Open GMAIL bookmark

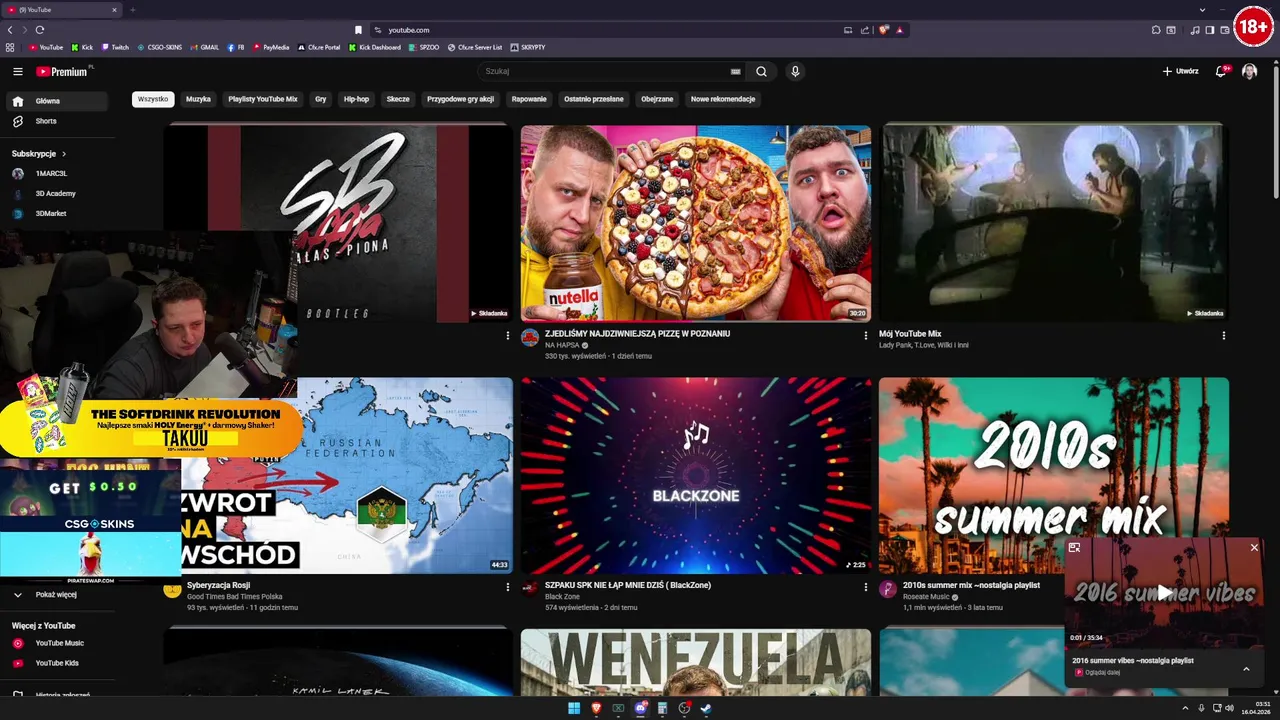coord(204,47)
